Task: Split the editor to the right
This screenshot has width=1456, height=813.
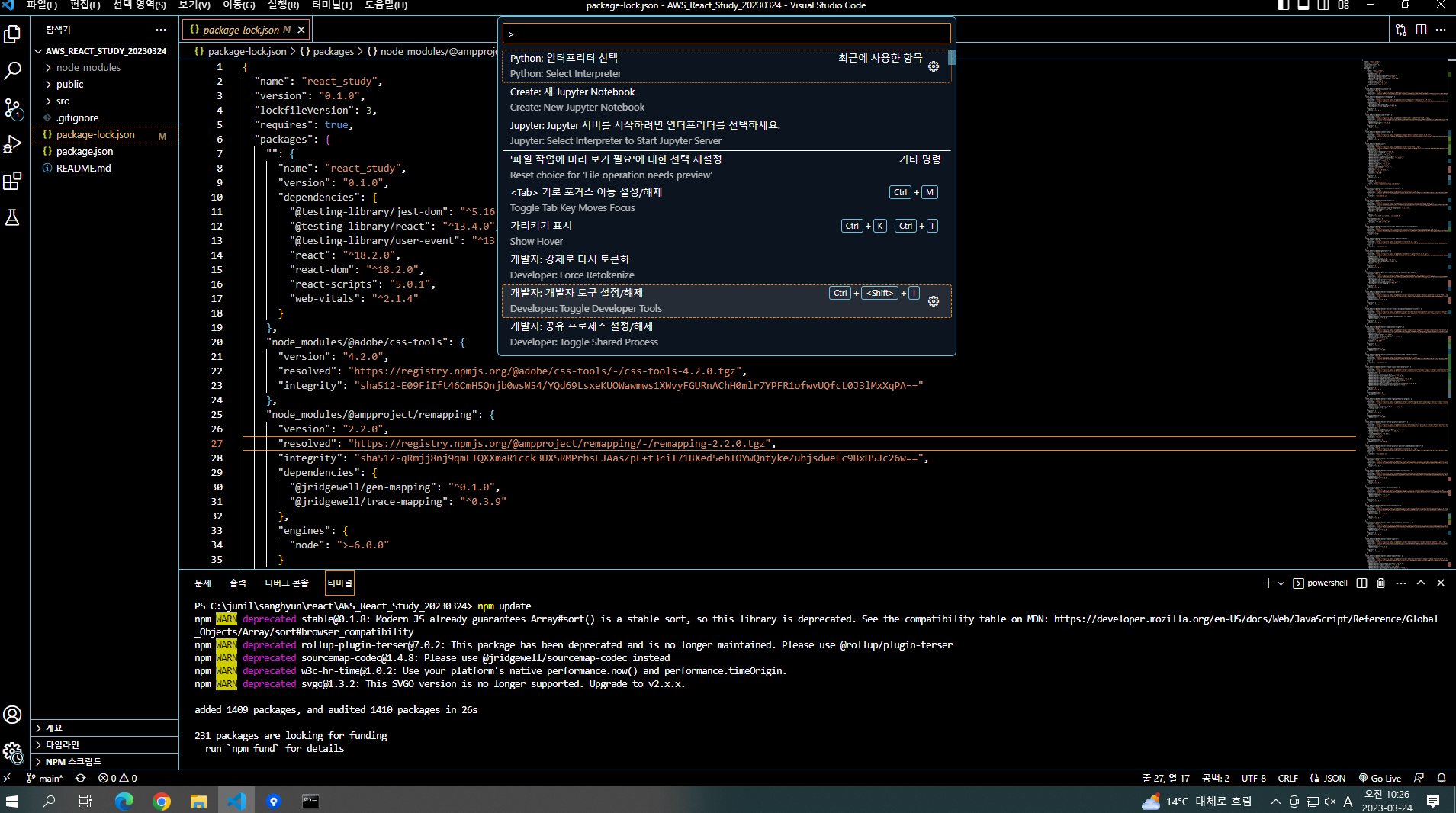Action: [1421, 30]
